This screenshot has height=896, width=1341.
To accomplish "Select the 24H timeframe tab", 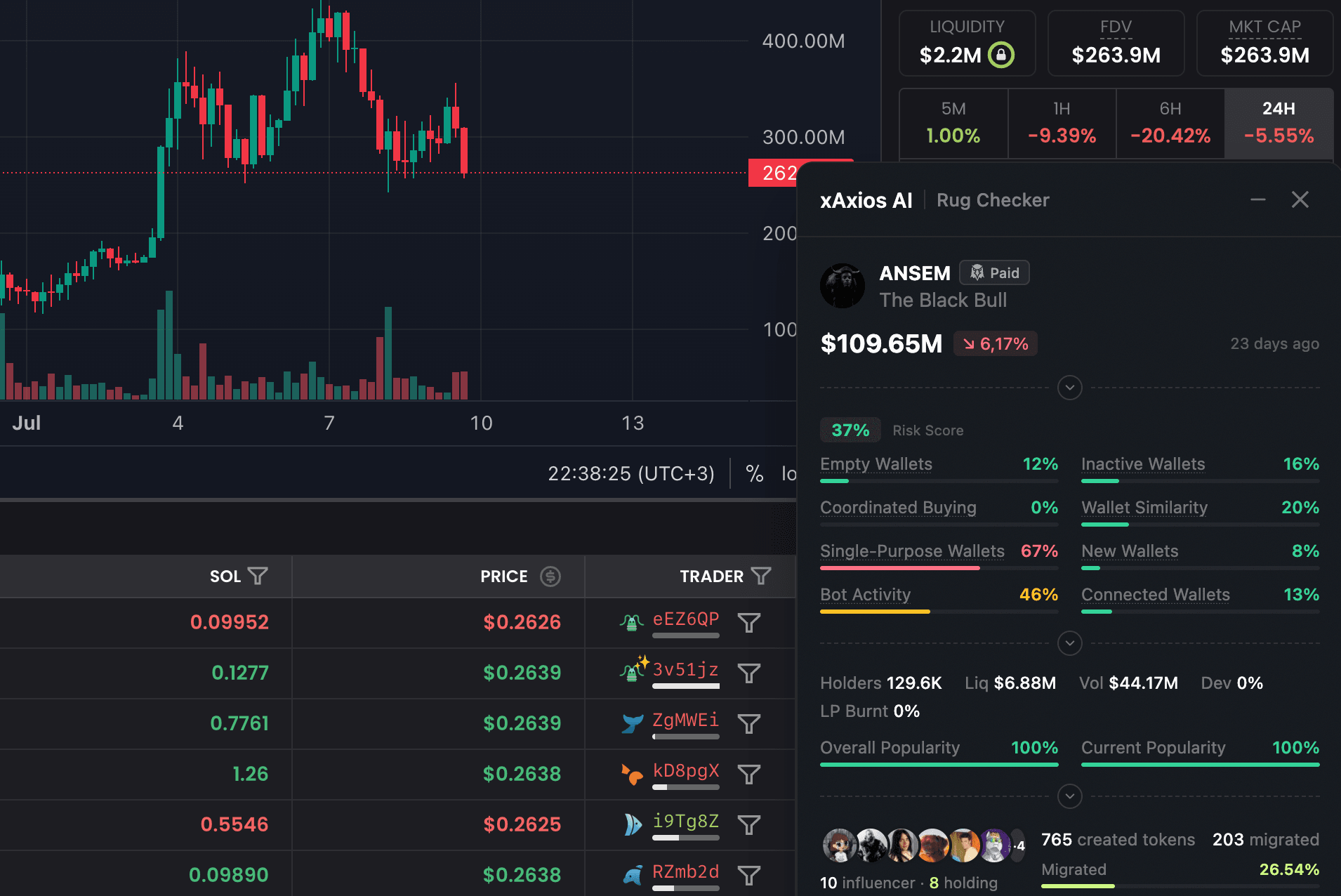I will coord(1279,124).
